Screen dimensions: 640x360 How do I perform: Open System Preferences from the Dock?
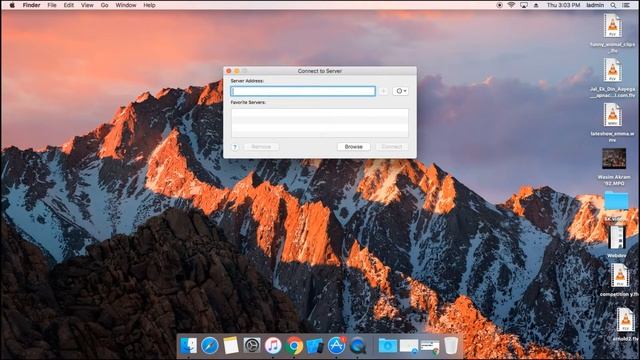pos(252,346)
